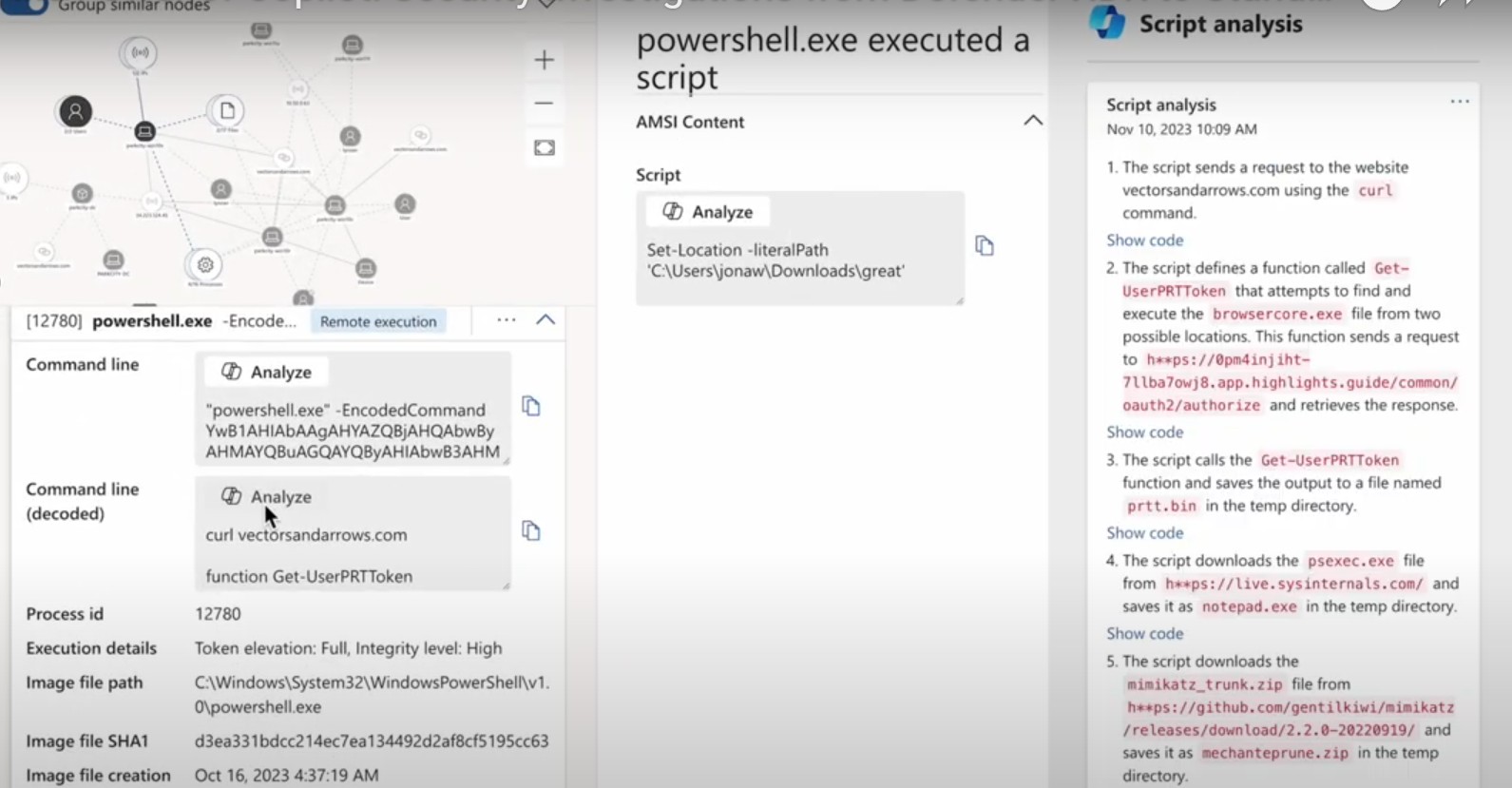The height and width of the screenshot is (788, 1512).
Task: Click the Copilot logo beside Script analysis
Action: 1107,23
